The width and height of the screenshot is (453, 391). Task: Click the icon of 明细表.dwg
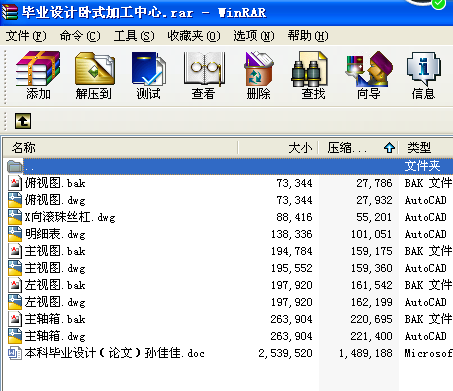15,234
